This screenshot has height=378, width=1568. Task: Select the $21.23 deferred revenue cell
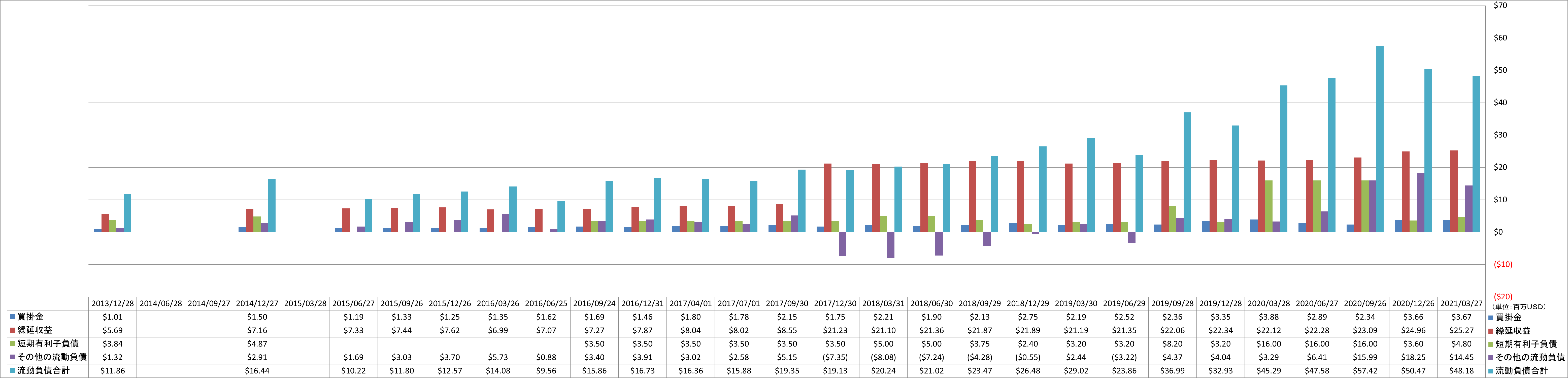(x=835, y=331)
